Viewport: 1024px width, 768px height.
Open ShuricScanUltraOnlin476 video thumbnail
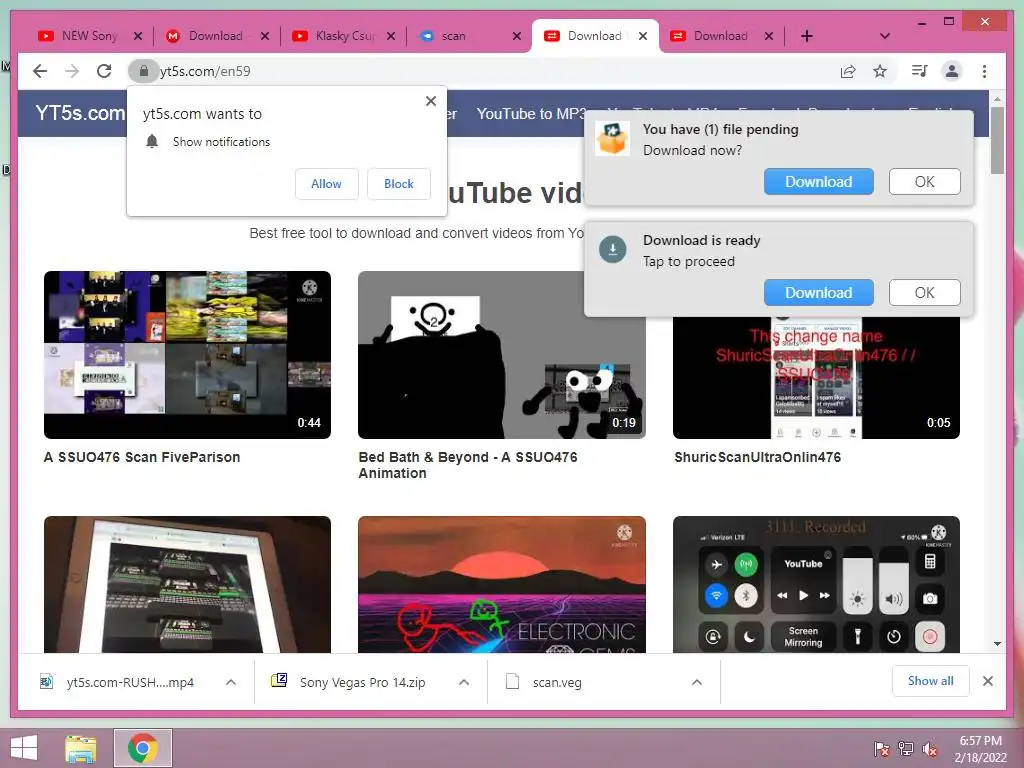(x=816, y=377)
